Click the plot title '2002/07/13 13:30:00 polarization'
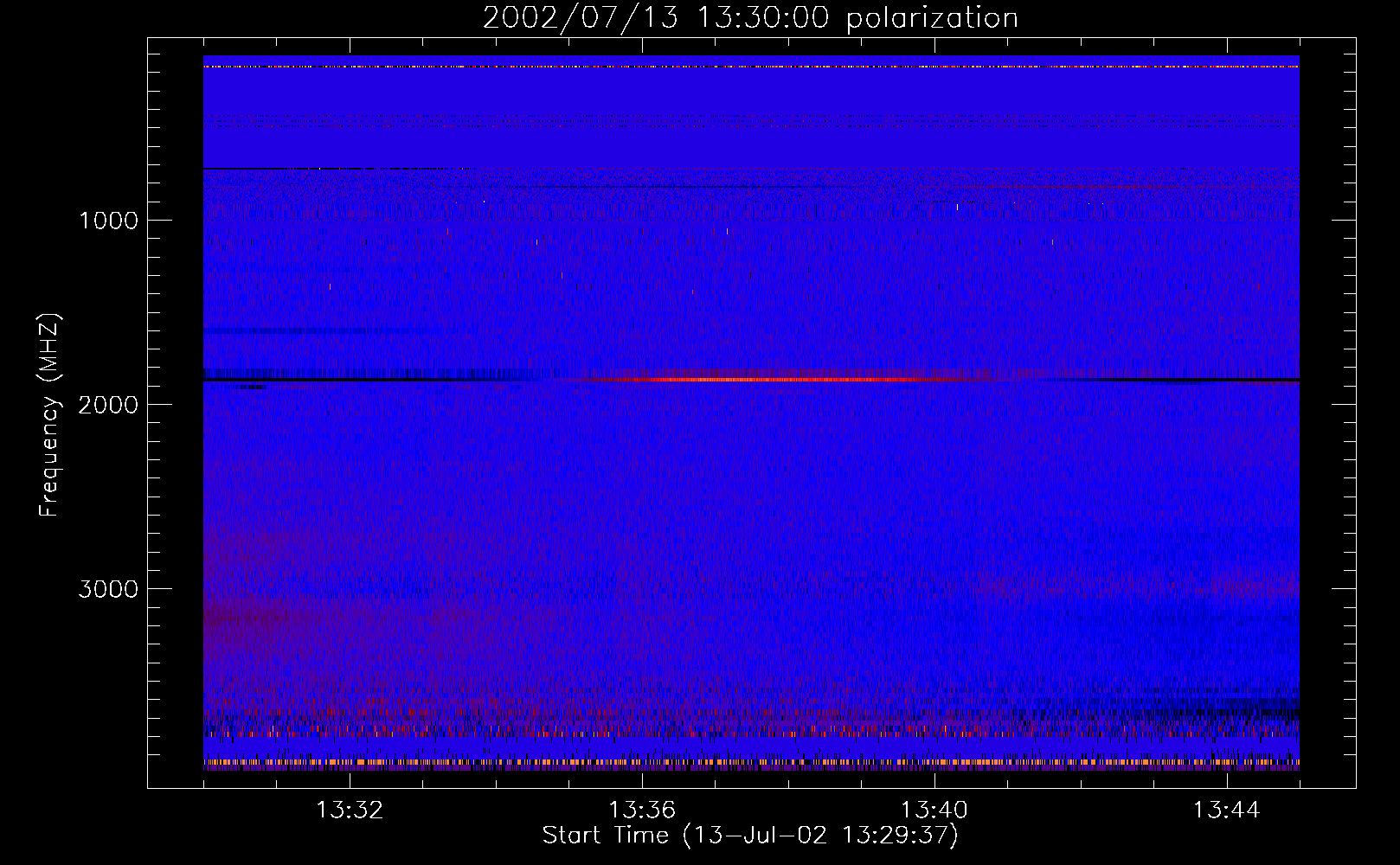 click(750, 18)
